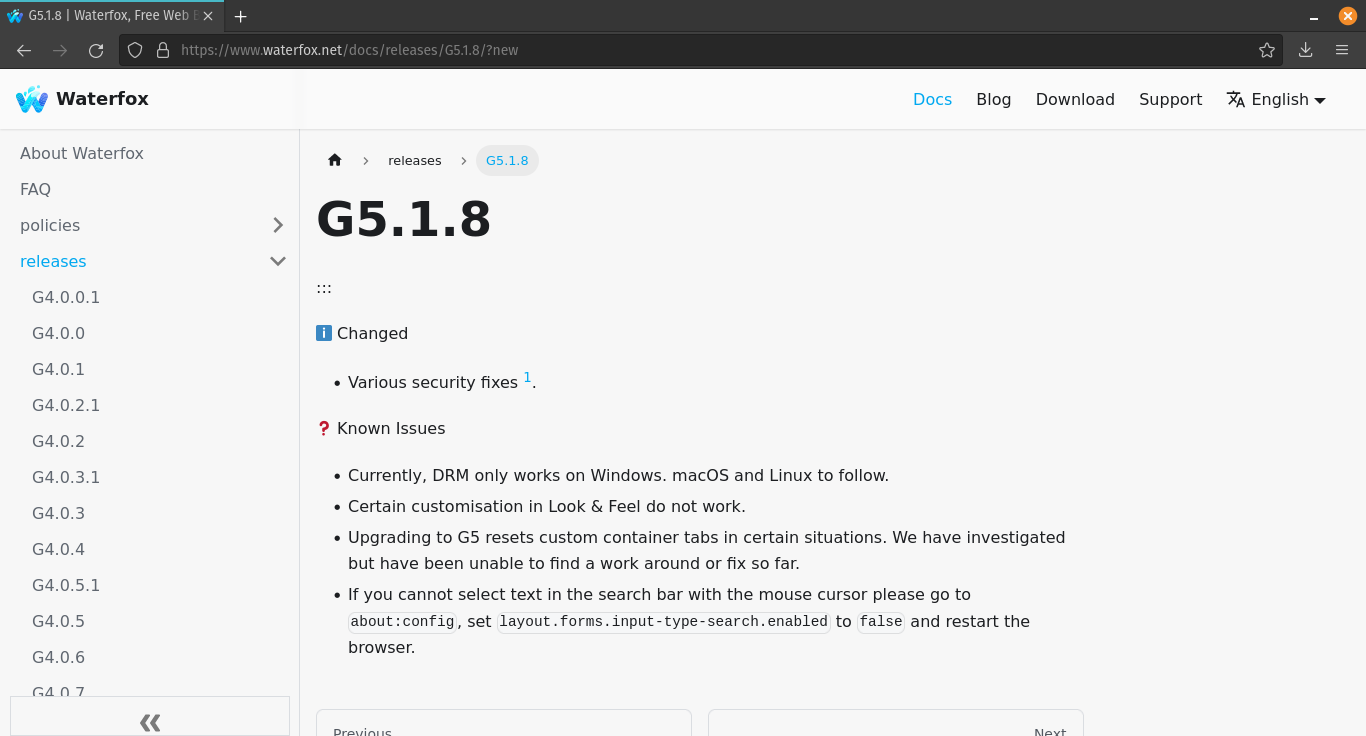
Task: Collapse the releases section chevron
Action: pos(278,261)
